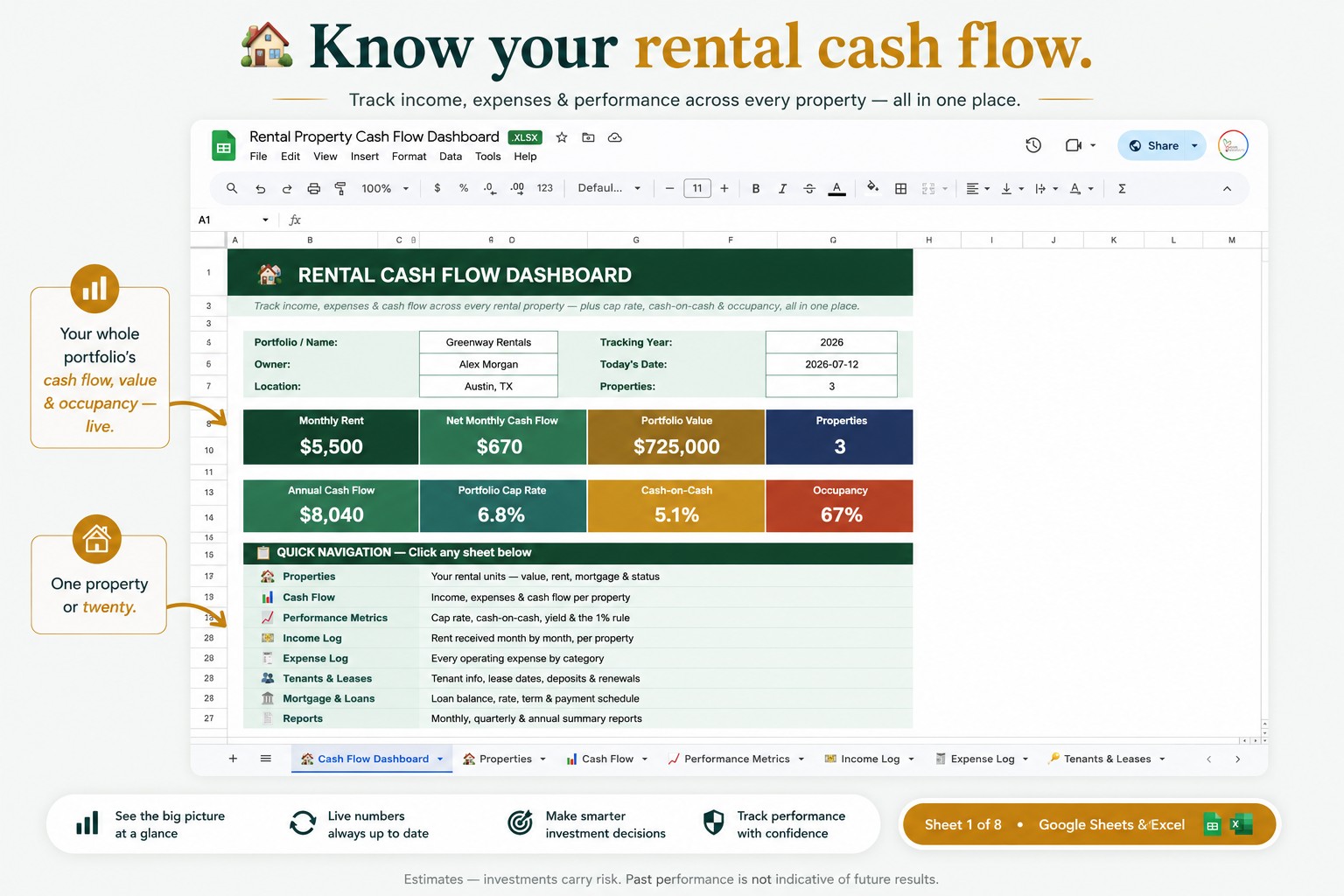Open the text color picker
This screenshot has height=896, width=1344.
point(837,188)
